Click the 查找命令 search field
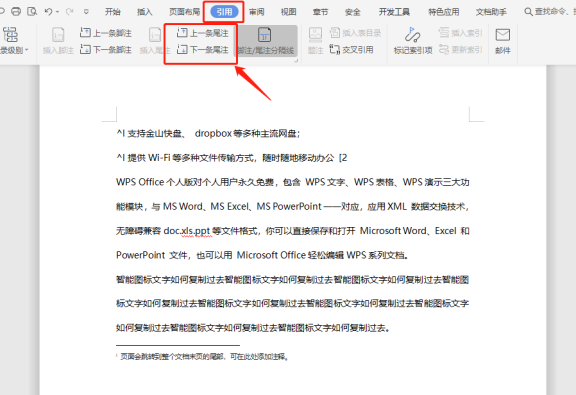This screenshot has height=395, width=576. [x=550, y=12]
